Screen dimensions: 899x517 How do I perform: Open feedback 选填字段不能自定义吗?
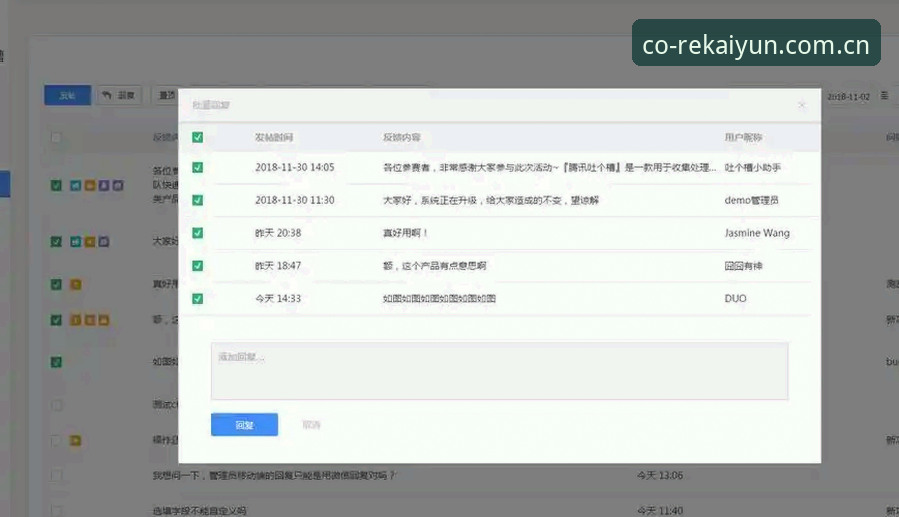tap(200, 511)
